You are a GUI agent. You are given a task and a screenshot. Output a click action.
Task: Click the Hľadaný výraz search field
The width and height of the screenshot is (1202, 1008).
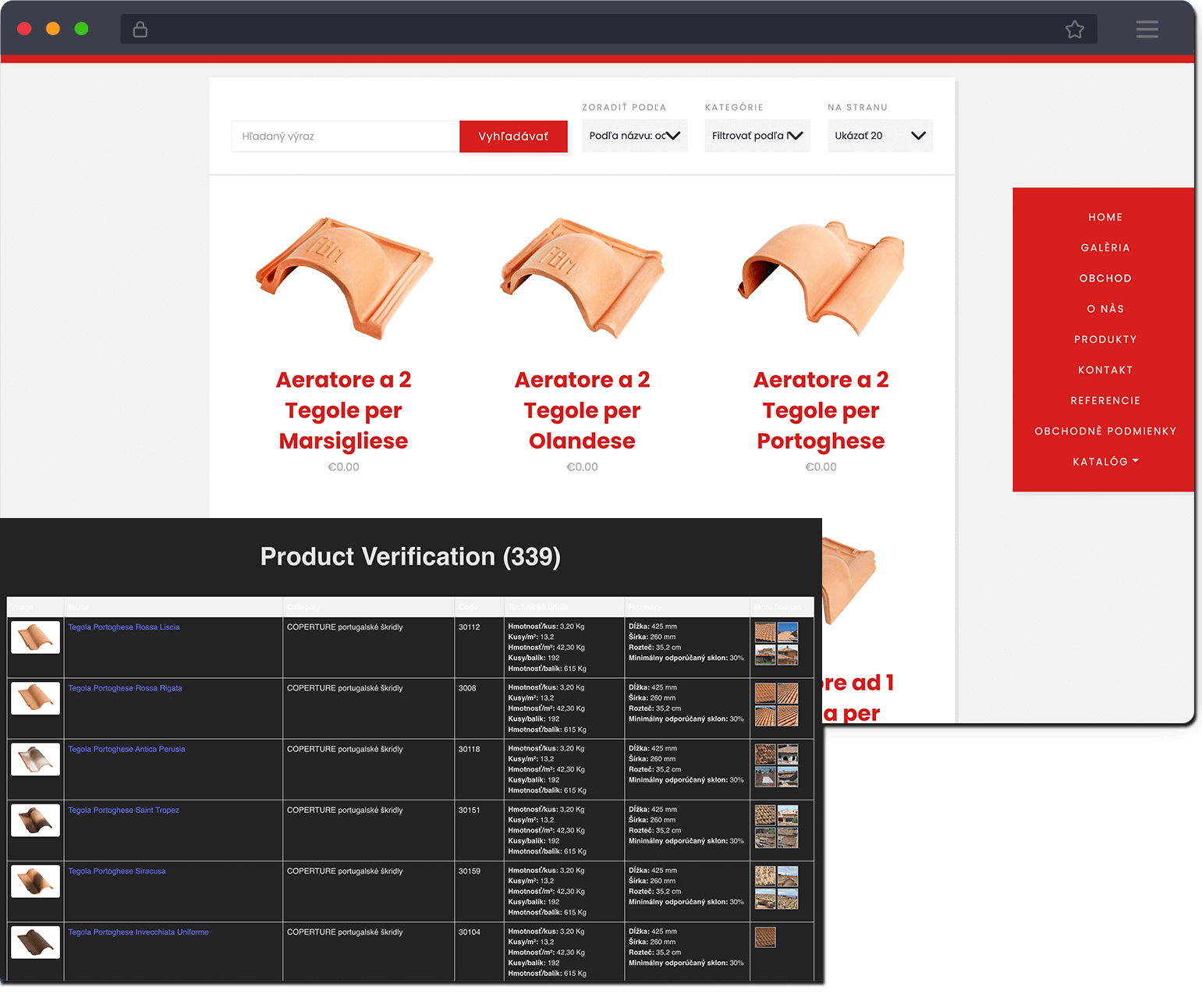345,137
